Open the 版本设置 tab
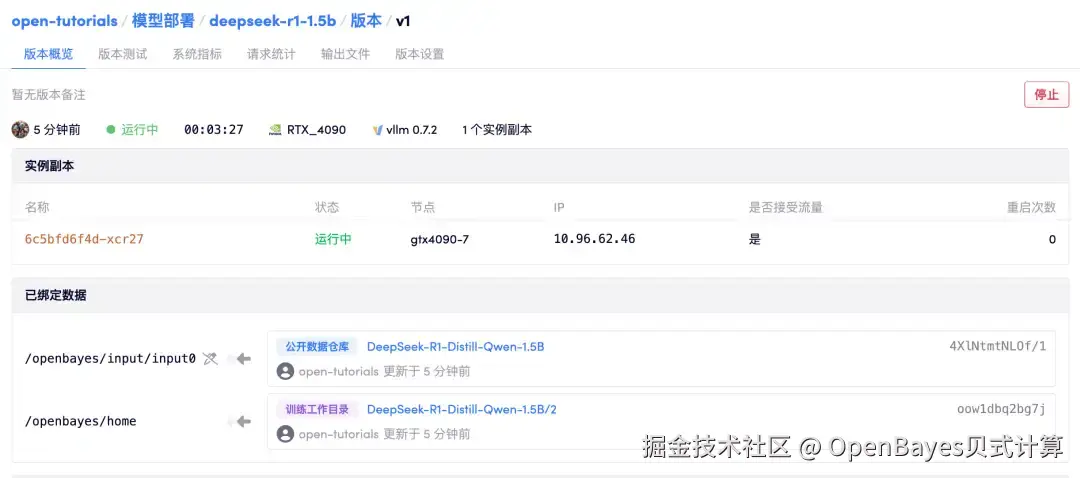The width and height of the screenshot is (1080, 478). (419, 54)
